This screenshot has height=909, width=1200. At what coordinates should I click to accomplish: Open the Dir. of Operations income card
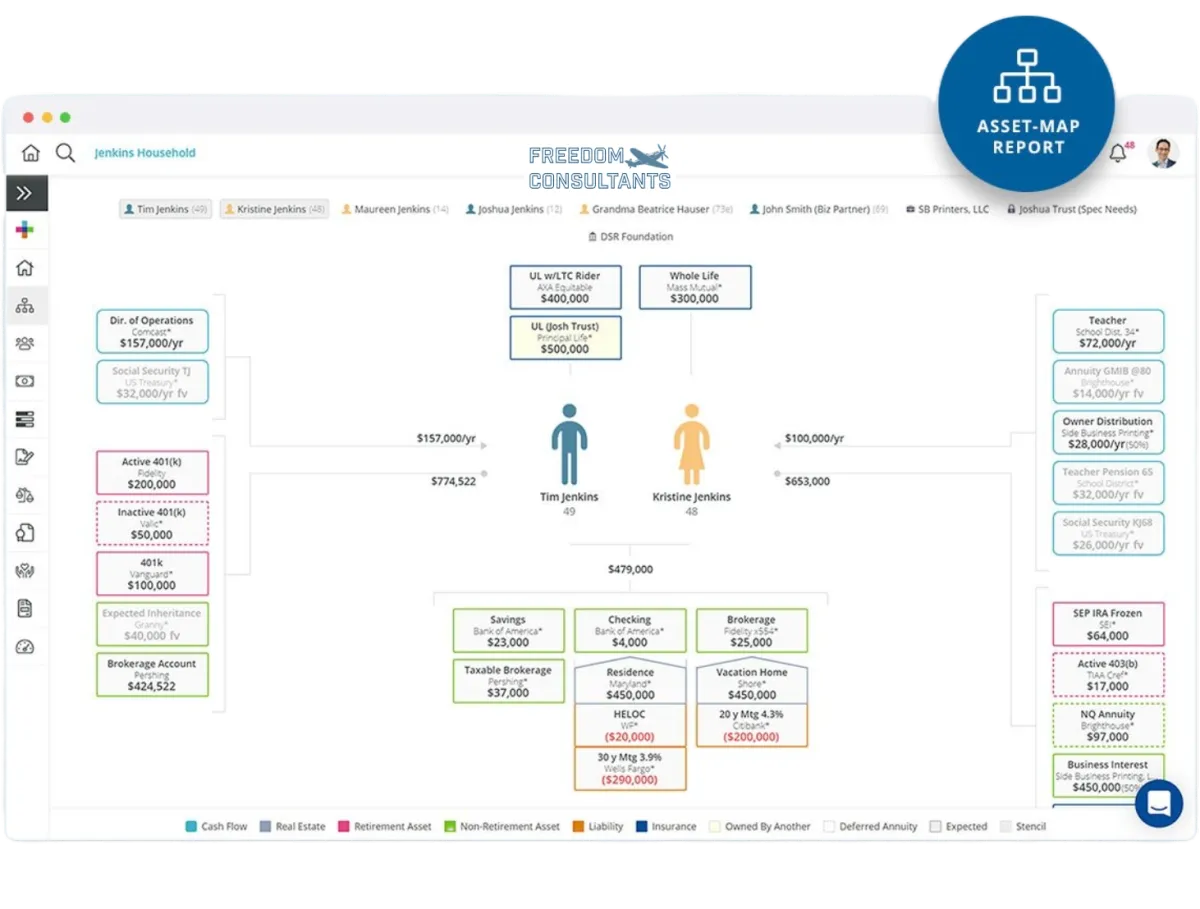click(x=152, y=332)
